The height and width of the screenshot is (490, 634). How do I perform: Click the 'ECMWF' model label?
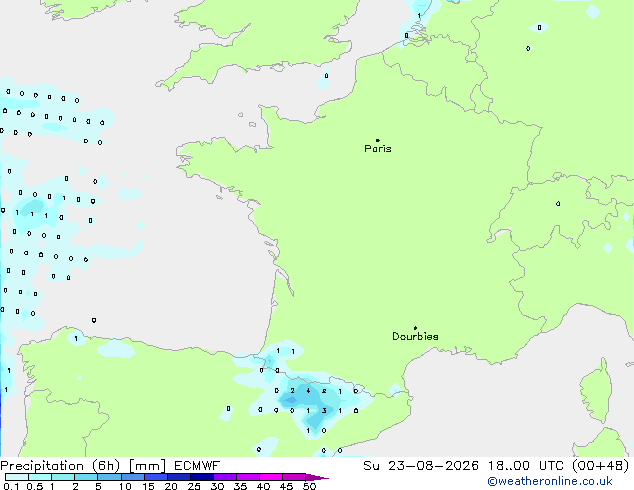197,466
